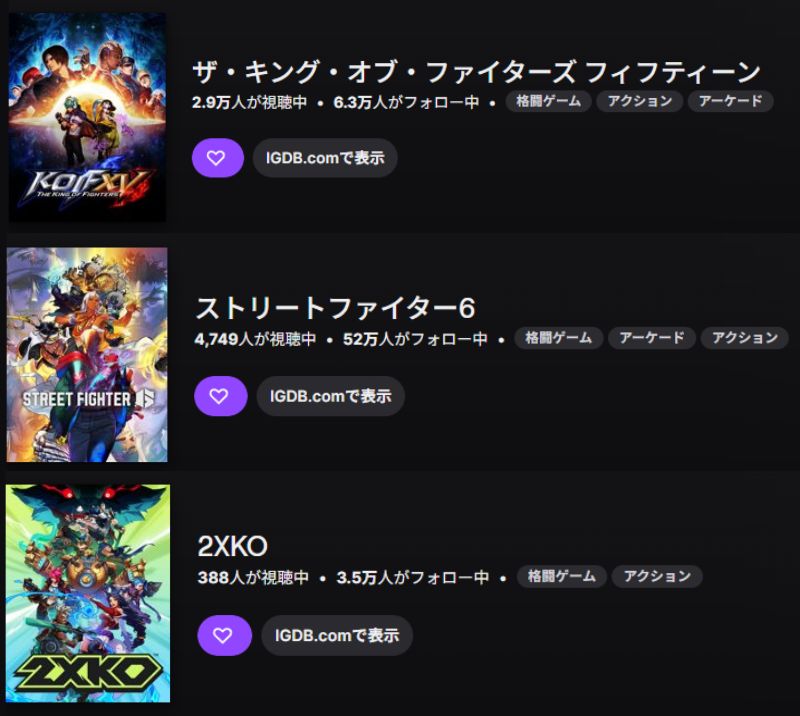The width and height of the screenshot is (800, 716).
Task: Open the 2XKO title heading
Action: 232,547
